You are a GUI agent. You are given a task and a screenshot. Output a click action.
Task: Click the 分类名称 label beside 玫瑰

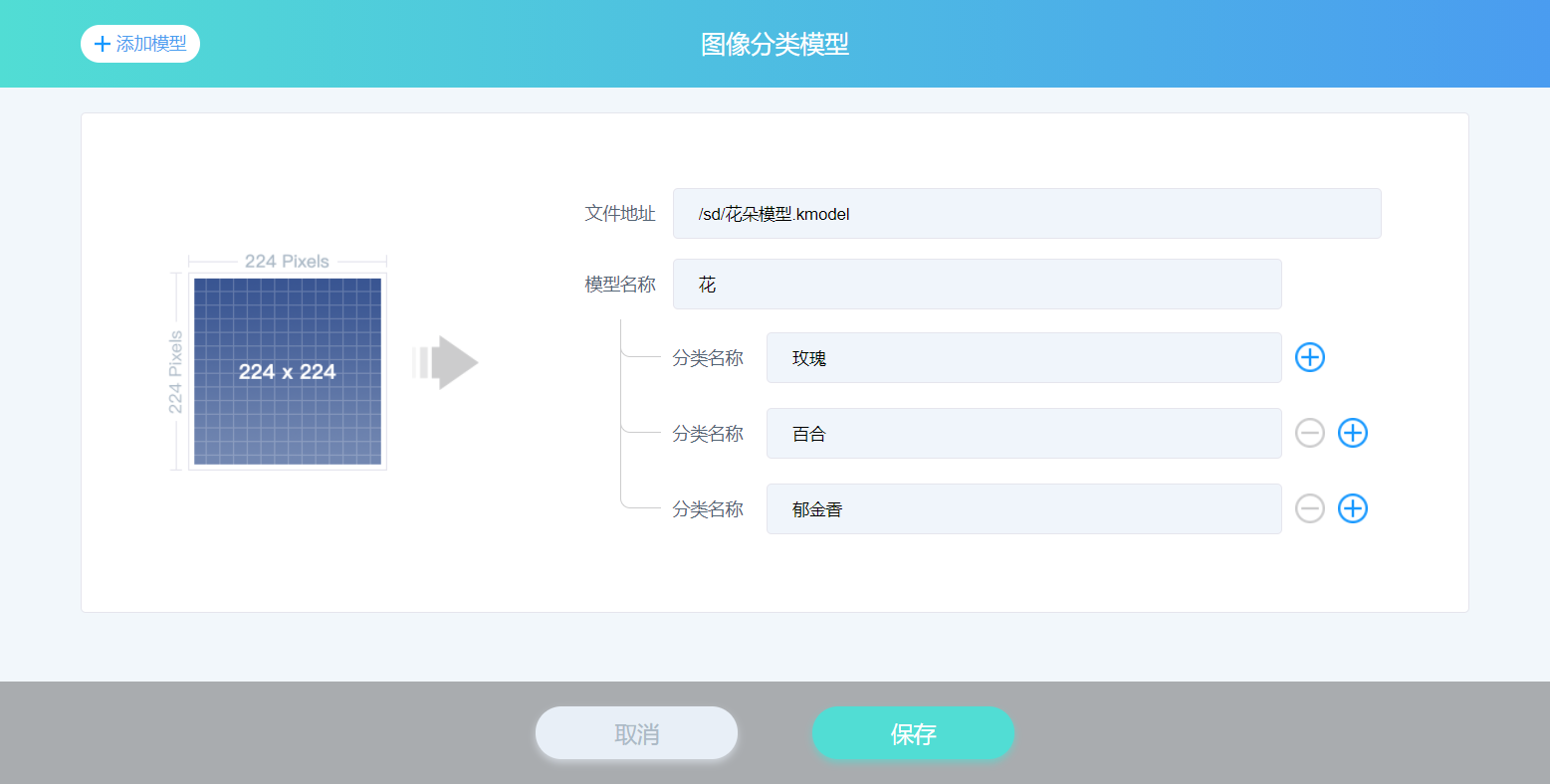708,358
